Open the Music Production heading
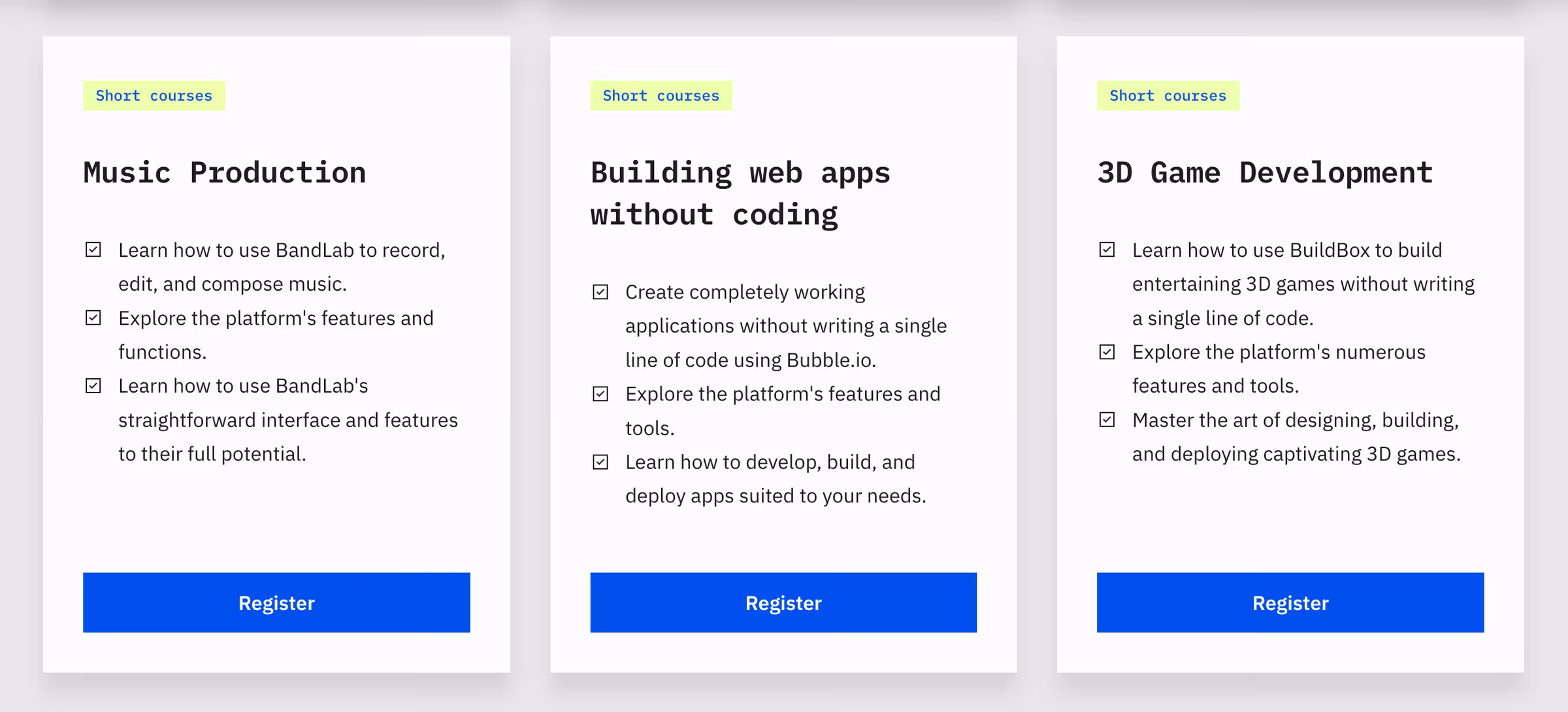 (225, 173)
